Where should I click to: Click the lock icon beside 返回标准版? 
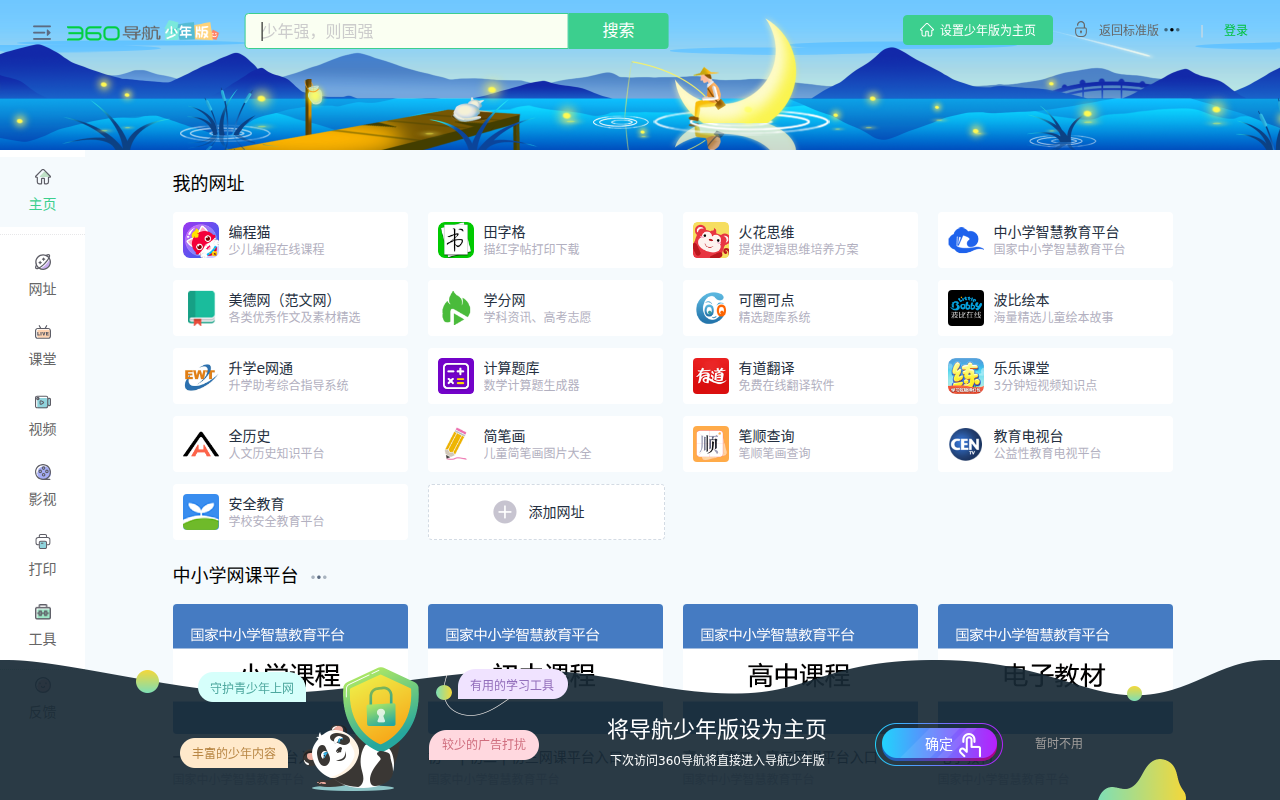tap(1081, 30)
